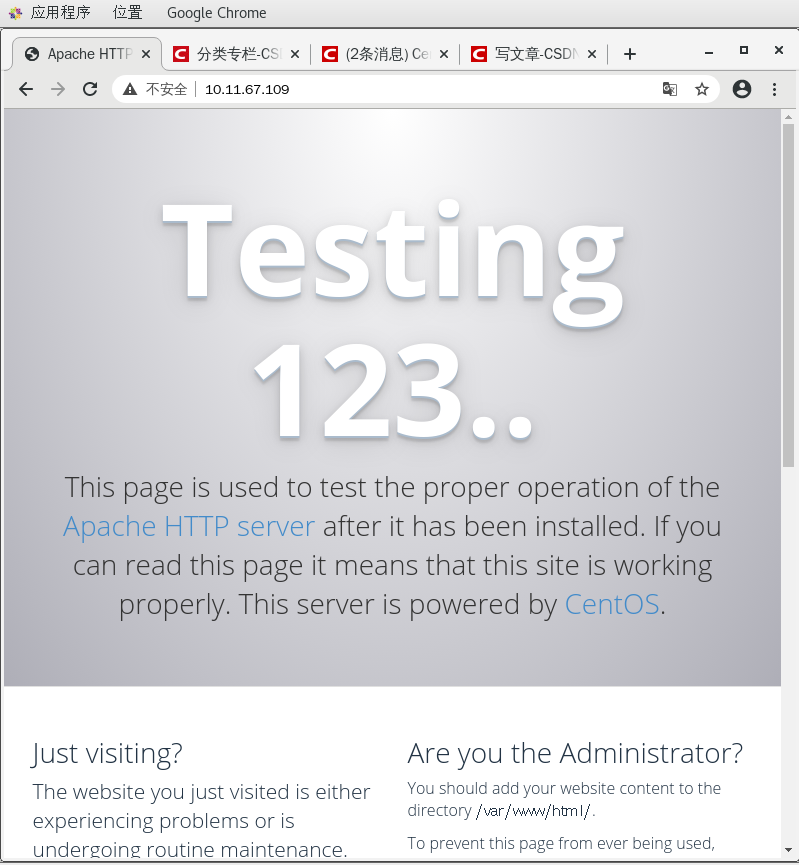Screen dimensions: 799x865
Task: Open the three-dot Chrome menu
Action: (x=775, y=89)
